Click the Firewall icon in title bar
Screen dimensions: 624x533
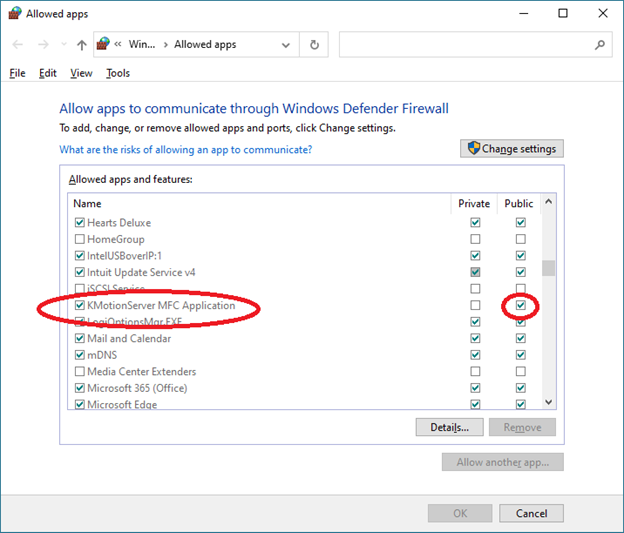point(12,13)
